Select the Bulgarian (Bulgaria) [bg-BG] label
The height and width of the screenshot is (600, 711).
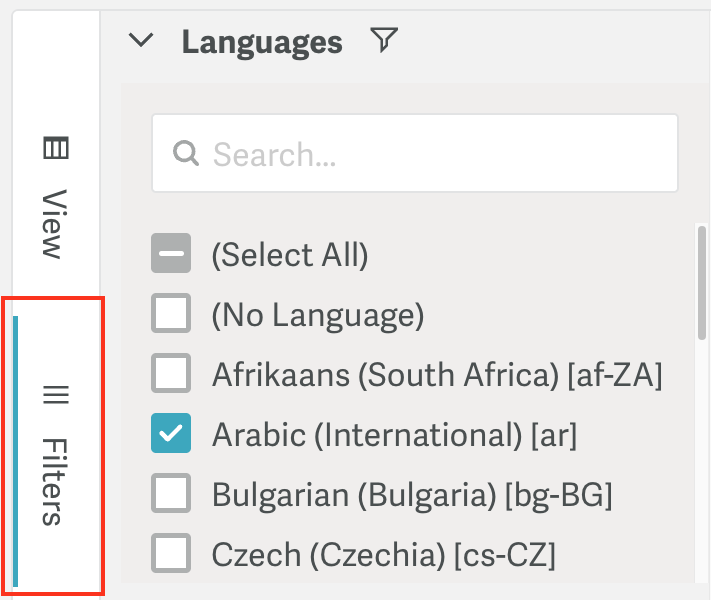[412, 495]
